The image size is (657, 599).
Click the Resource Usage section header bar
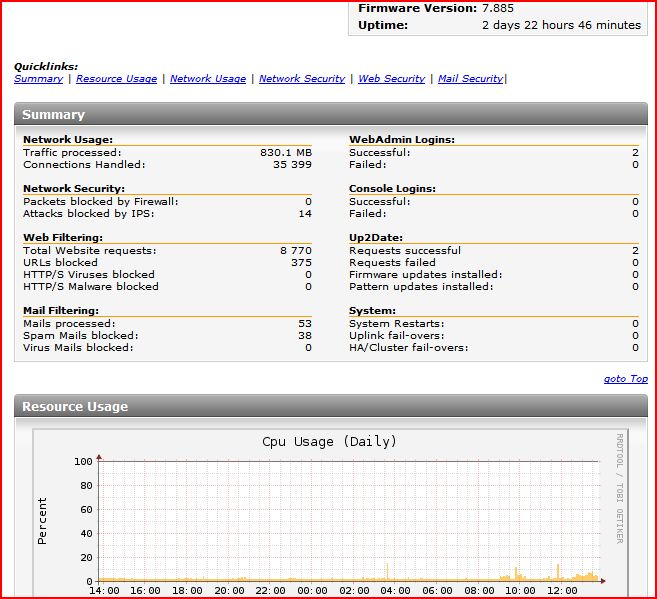tap(330, 407)
